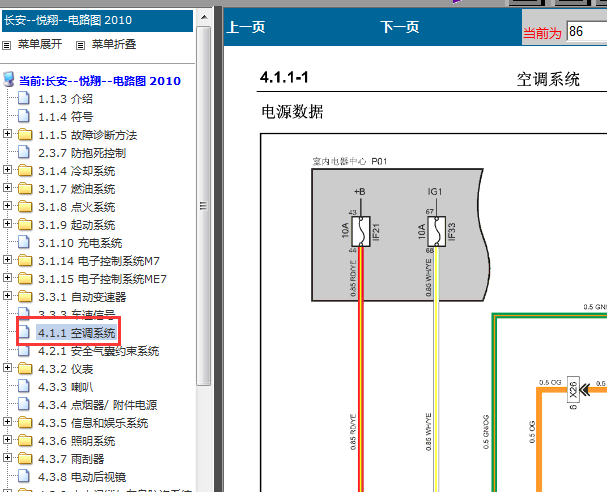Click folder icon of 3.1.9 起动系统
607x492 pixels.
(x=25, y=225)
